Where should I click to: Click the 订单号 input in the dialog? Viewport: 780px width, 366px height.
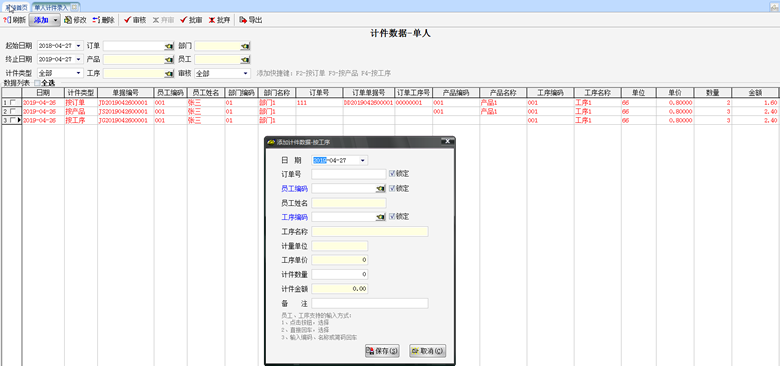pyautogui.click(x=349, y=174)
